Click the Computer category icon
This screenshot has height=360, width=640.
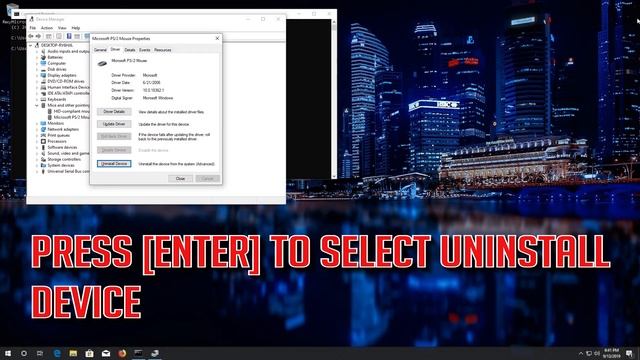tap(43, 63)
